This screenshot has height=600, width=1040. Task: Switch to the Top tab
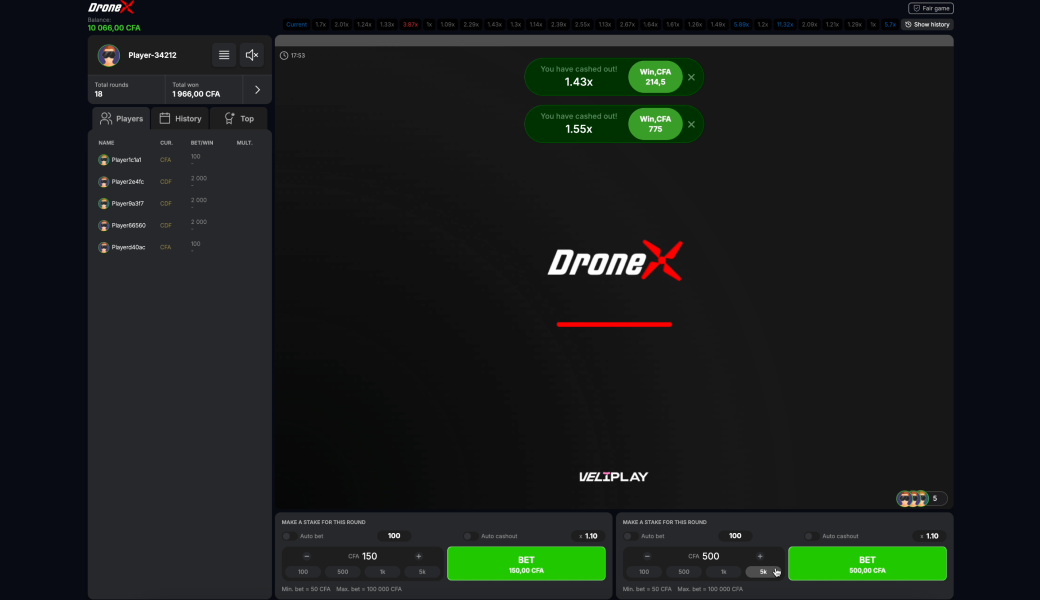point(240,118)
